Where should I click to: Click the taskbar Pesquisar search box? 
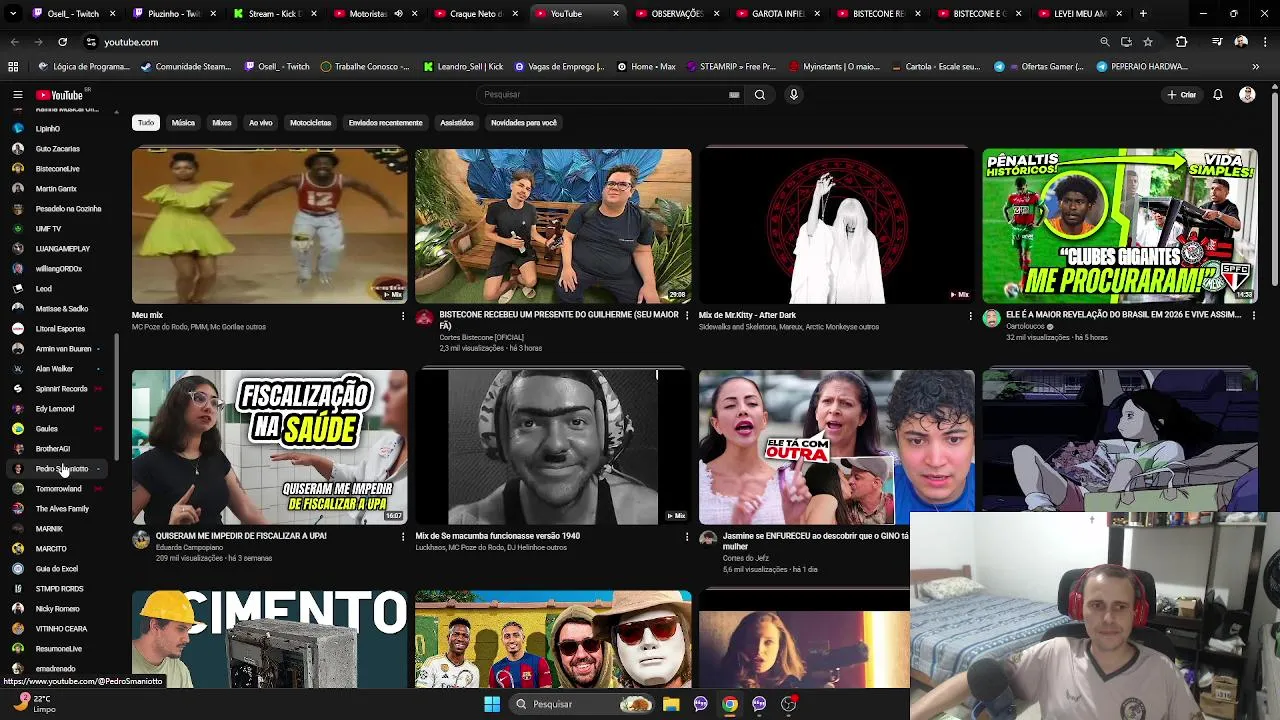coord(582,704)
